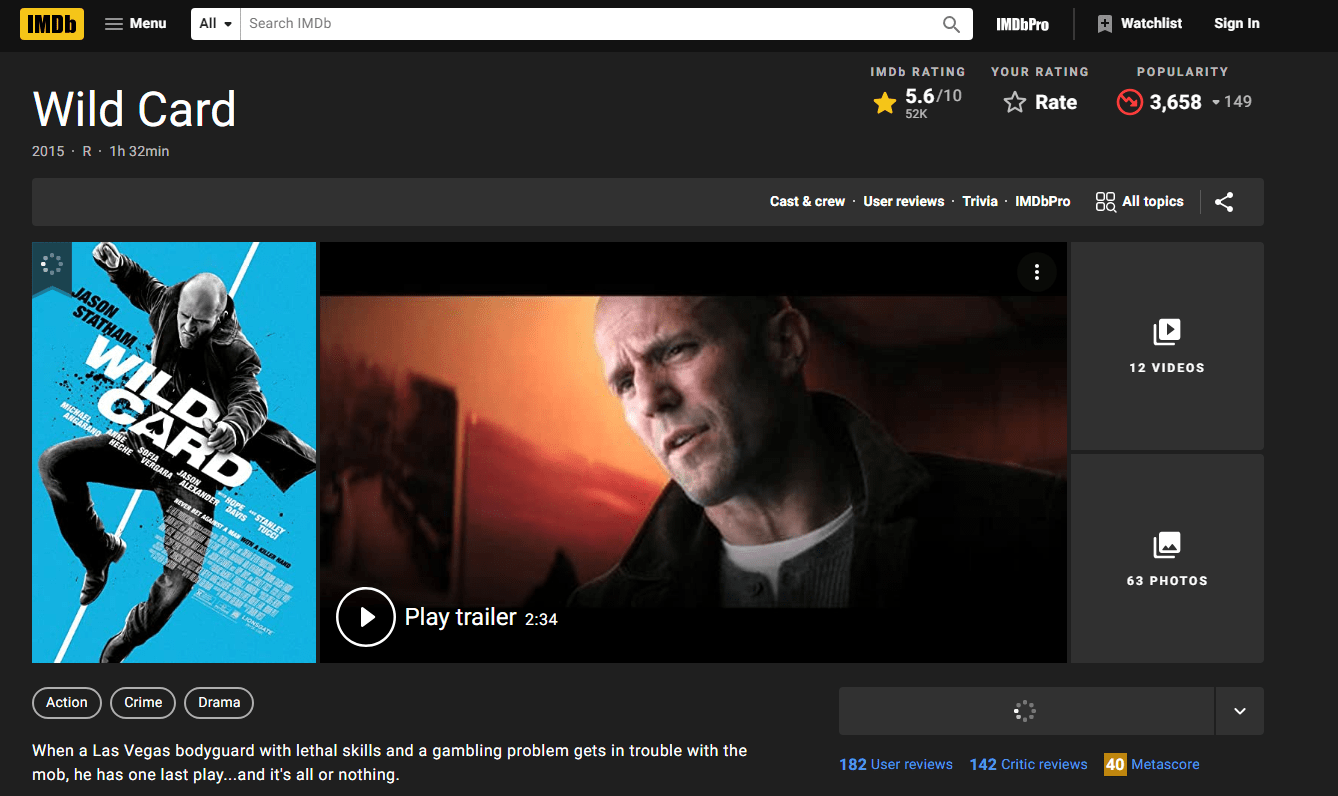
Task: Click the share icon
Action: point(1224,202)
